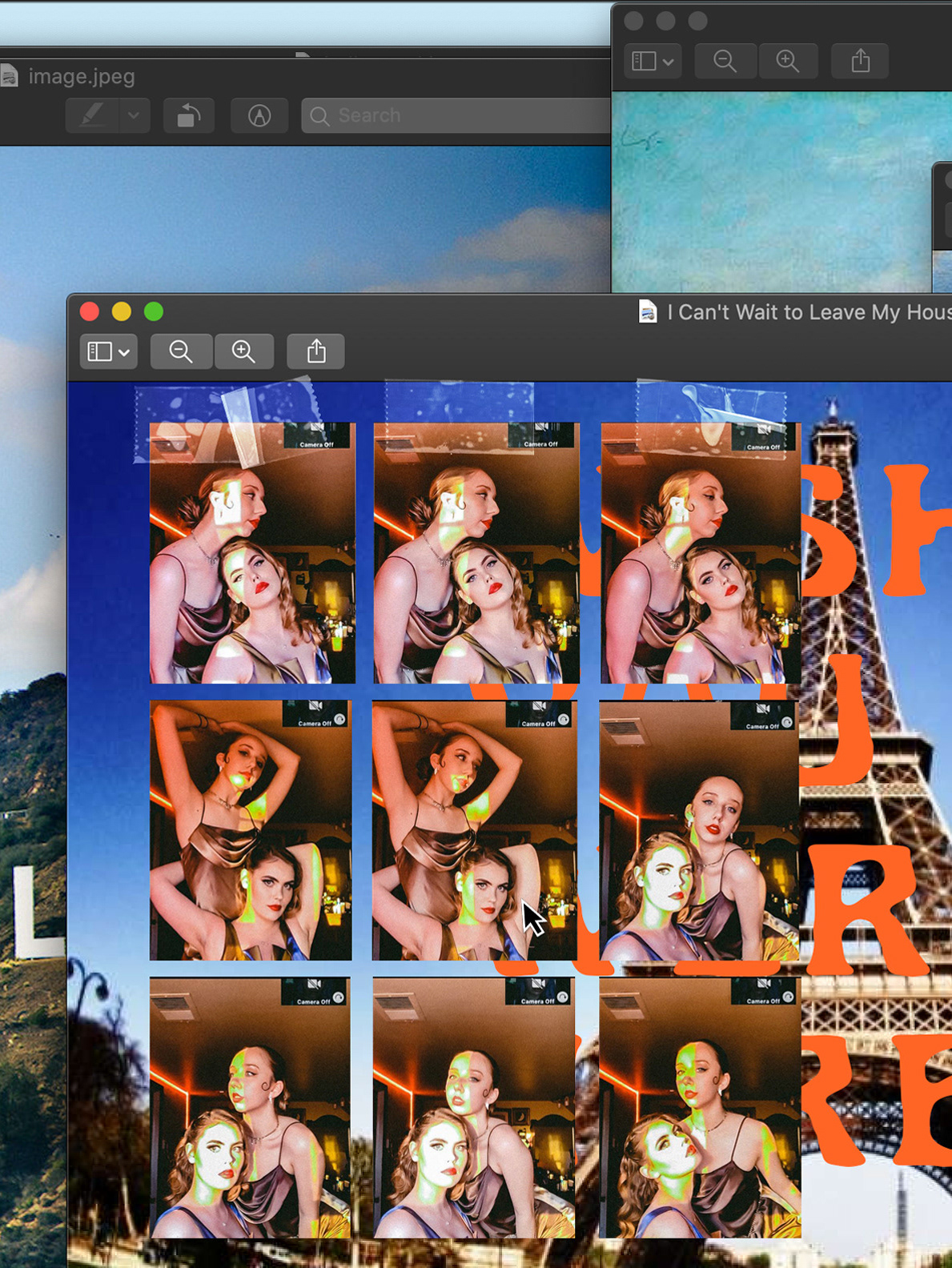Zoom in on the front Preview window
Viewport: 952px width, 1268px height.
pos(243,351)
